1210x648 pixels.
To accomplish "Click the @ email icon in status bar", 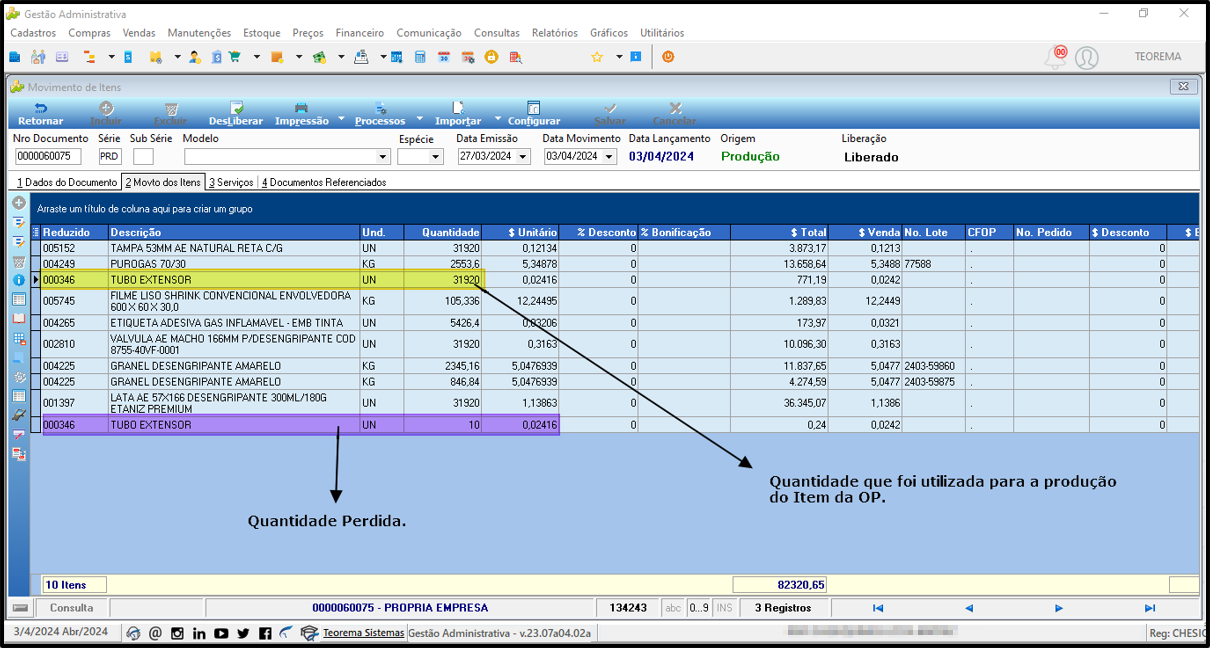I will pos(155,633).
